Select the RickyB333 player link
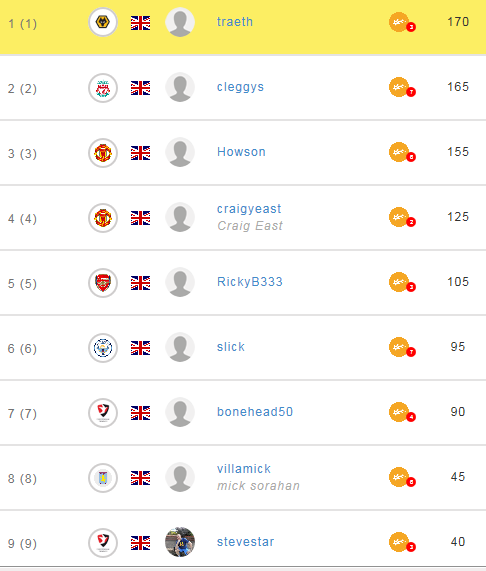Viewport: 486px width, 571px height. (250, 282)
